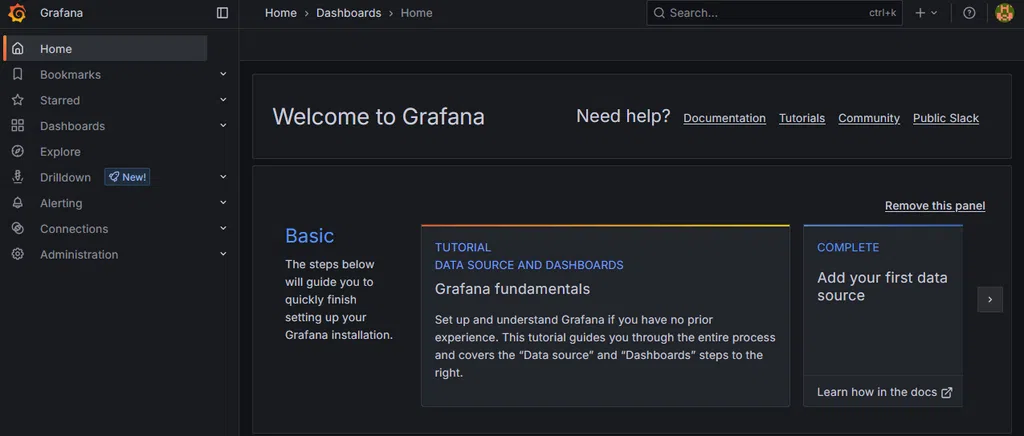Viewport: 1024px width, 436px height.
Task: Click the rocket New! badge on Drilldown
Action: pyautogui.click(x=127, y=177)
